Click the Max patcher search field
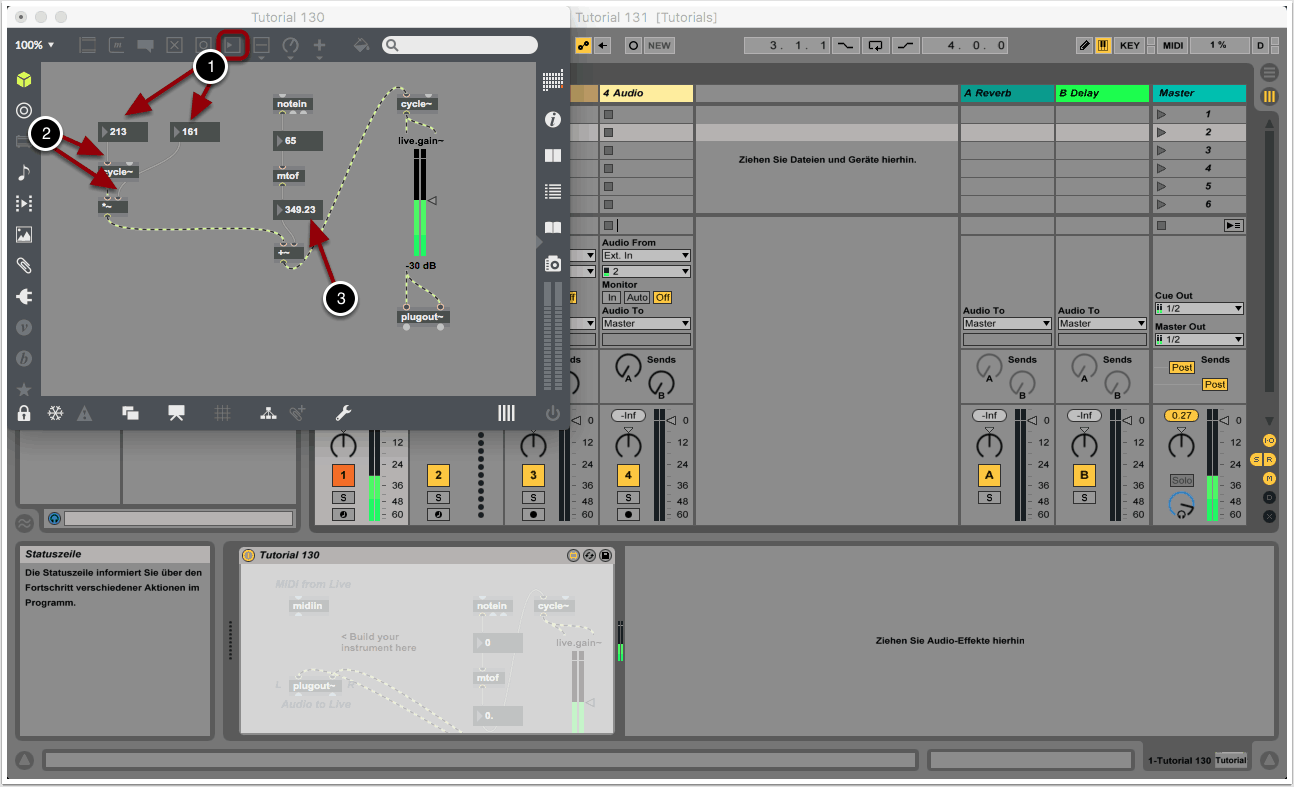1294x787 pixels. coord(468,45)
